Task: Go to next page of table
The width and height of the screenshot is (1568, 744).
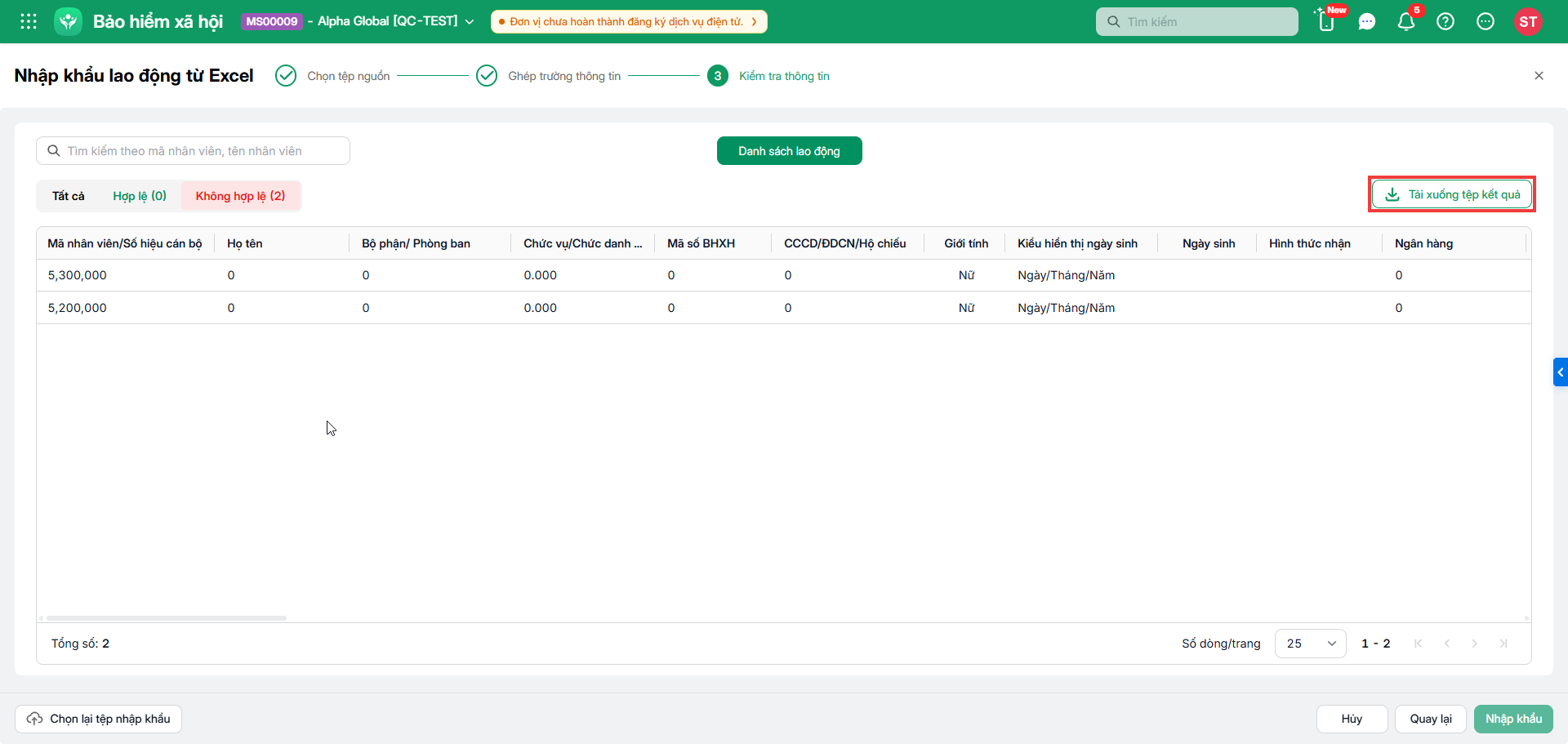Action: point(1474,644)
